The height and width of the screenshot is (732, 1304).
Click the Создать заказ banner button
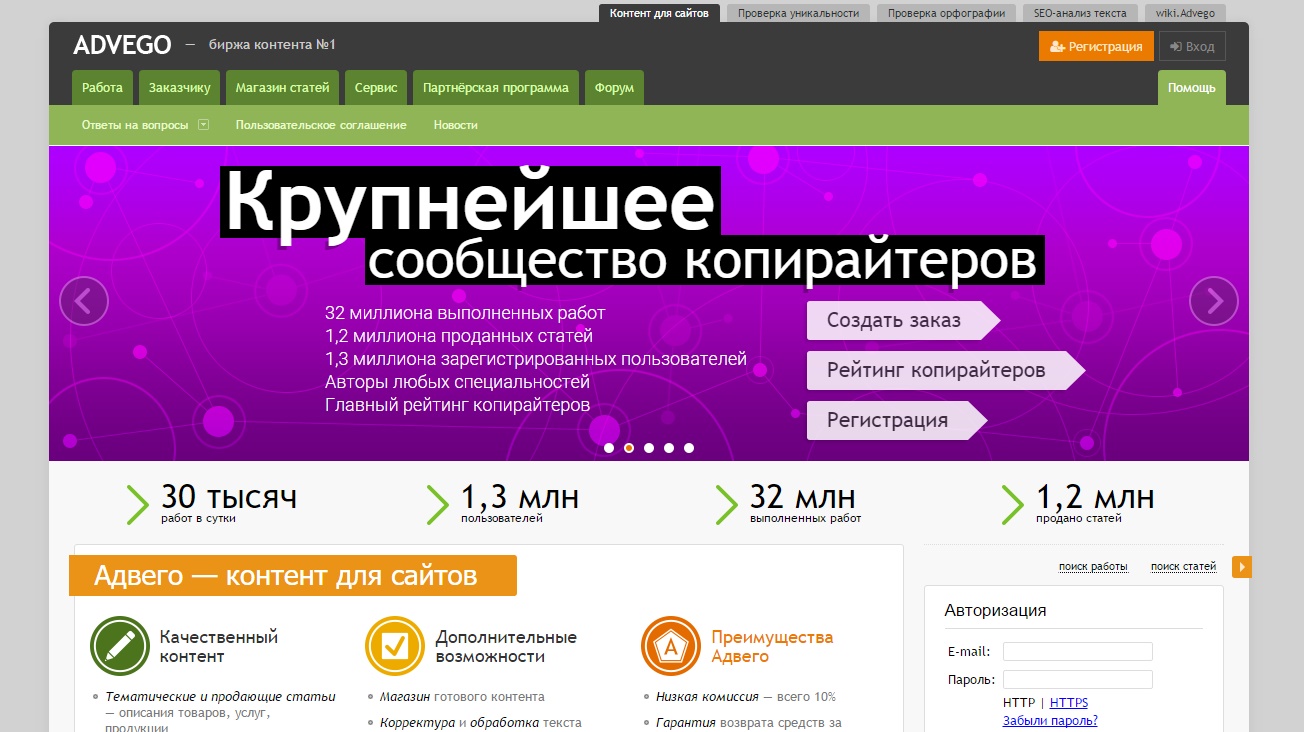click(895, 320)
